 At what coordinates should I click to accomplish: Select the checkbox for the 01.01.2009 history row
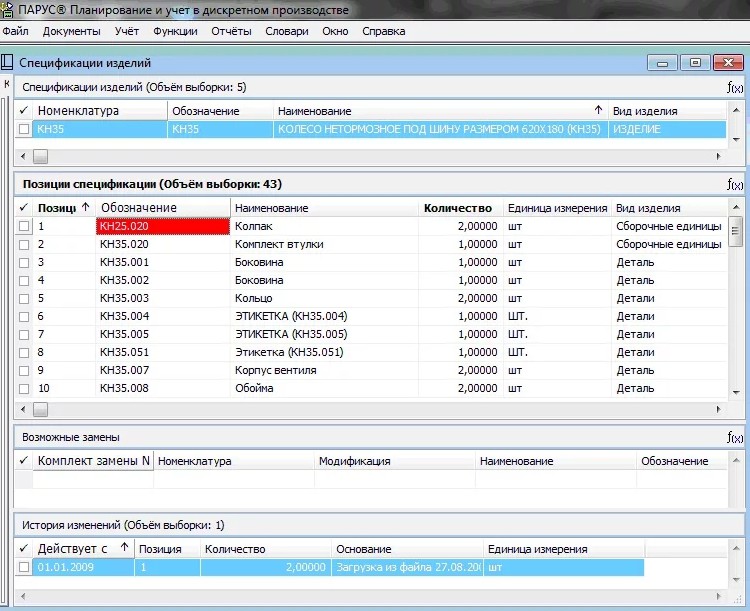pos(24,568)
